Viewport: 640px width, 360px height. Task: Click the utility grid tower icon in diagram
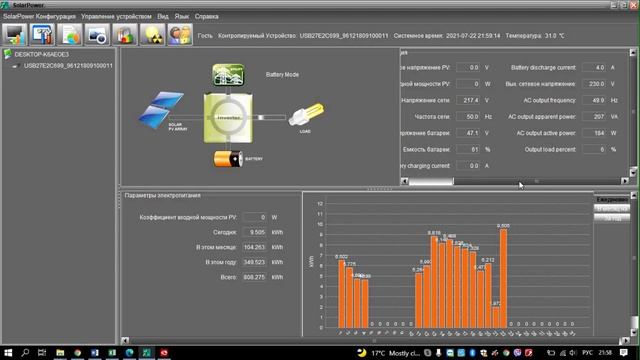228,75
